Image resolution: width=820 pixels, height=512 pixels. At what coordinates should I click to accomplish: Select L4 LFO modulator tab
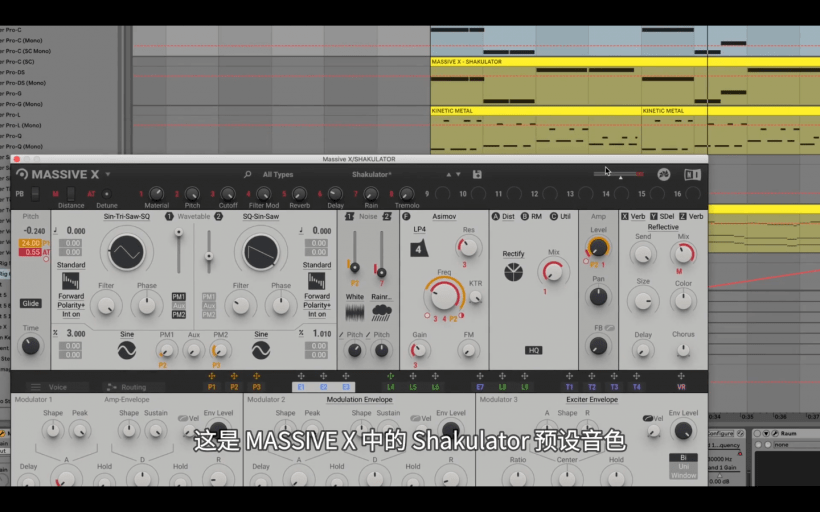pyautogui.click(x=391, y=387)
